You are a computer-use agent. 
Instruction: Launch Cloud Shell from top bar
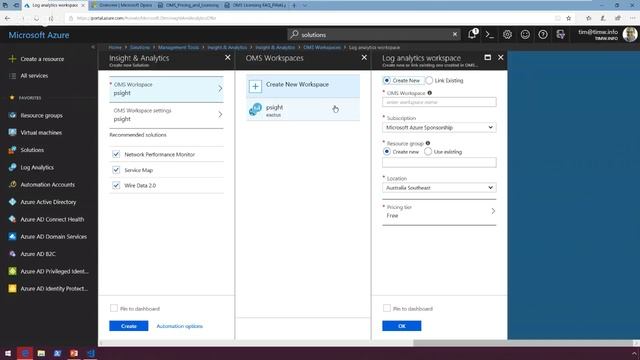[490, 35]
